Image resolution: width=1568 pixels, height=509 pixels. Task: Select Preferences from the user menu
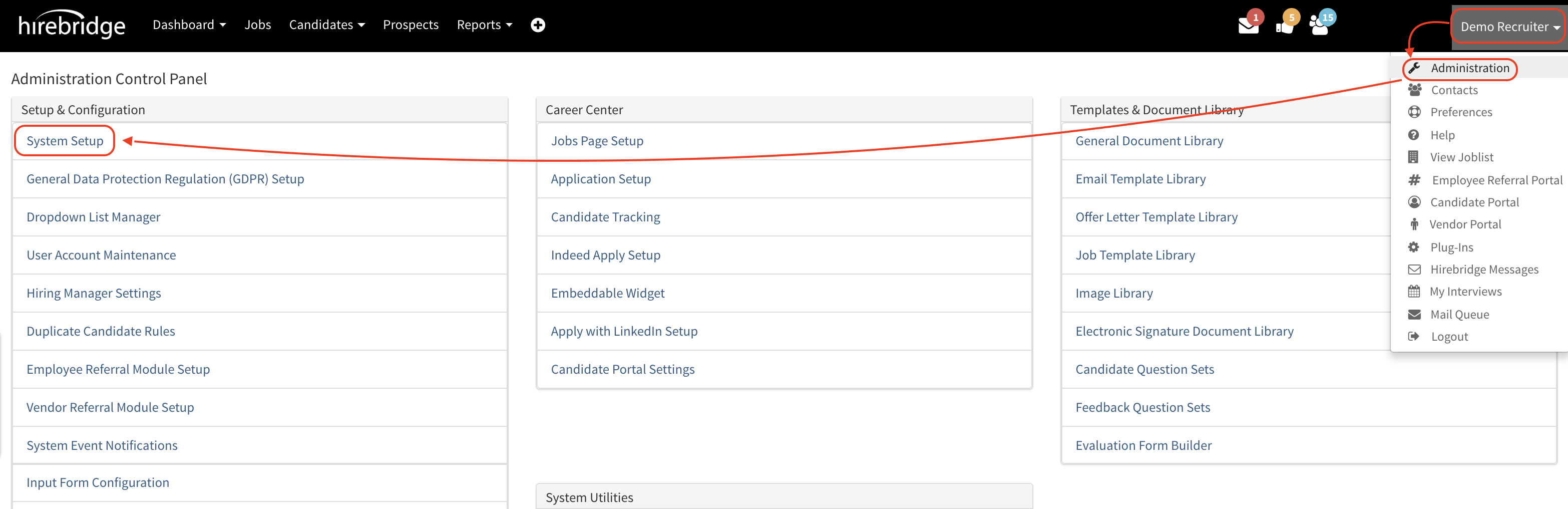(1461, 112)
